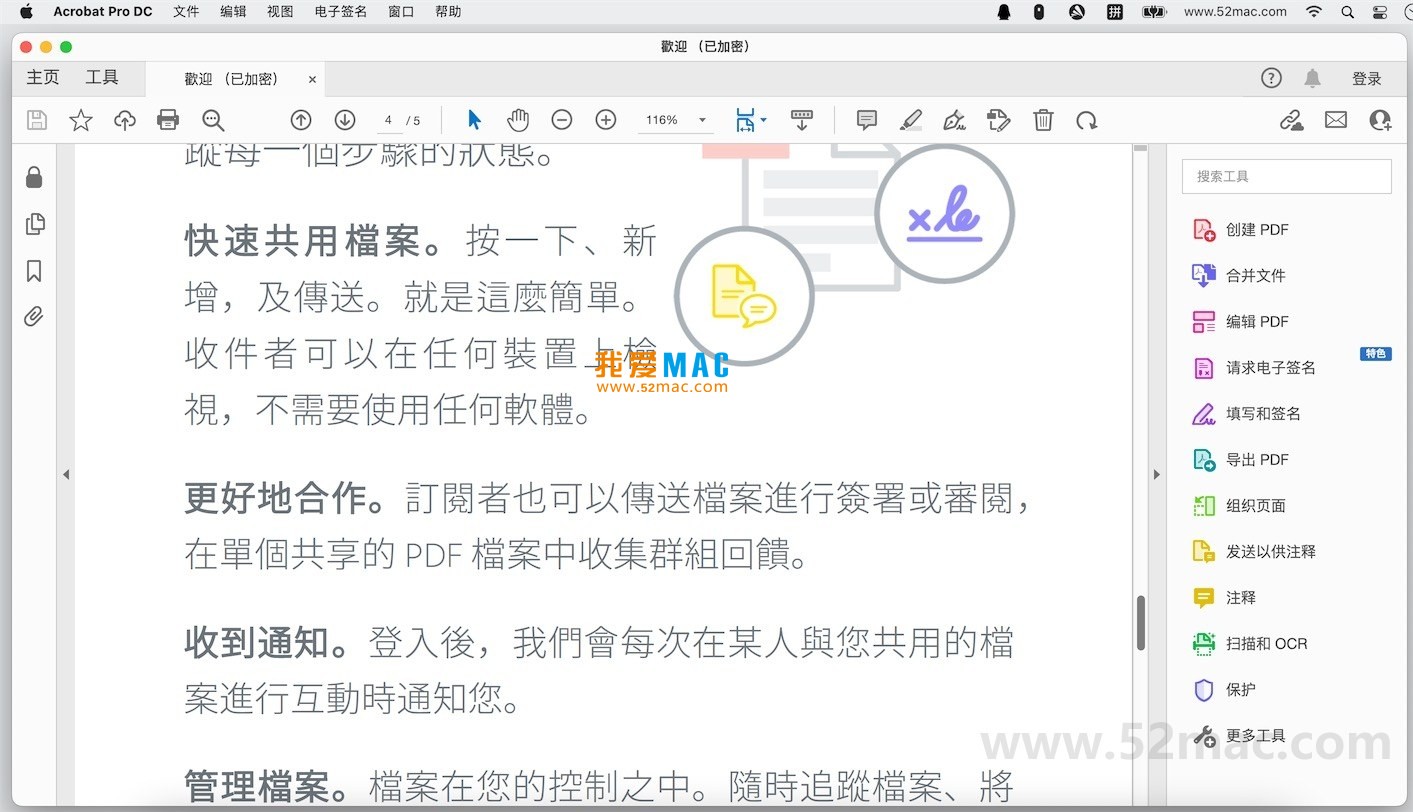Expand the left navigation pane arrow
This screenshot has width=1413, height=812.
click(x=66, y=475)
